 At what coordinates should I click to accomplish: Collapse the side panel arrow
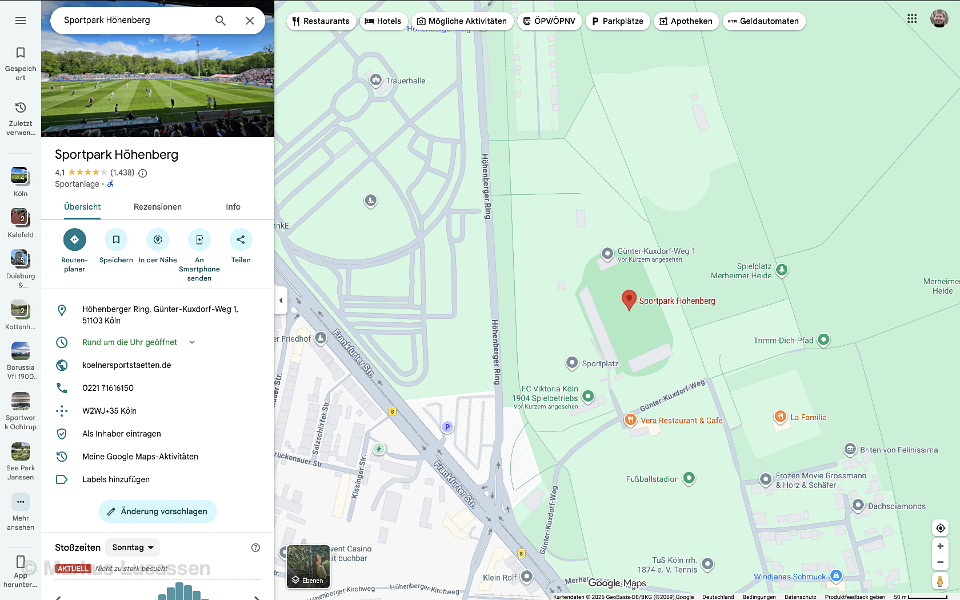[x=280, y=300]
